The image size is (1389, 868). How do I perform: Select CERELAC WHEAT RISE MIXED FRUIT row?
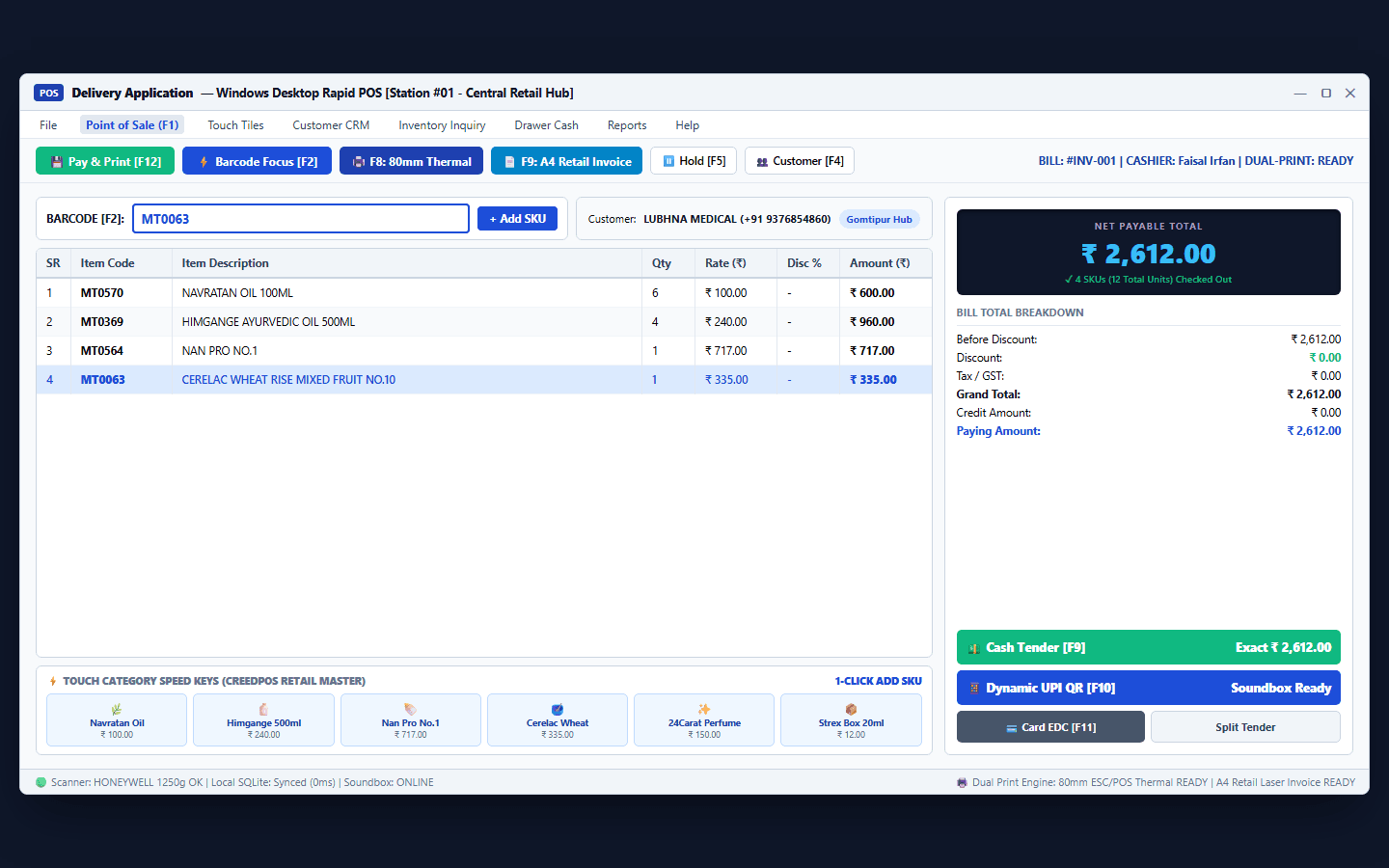tap(484, 380)
